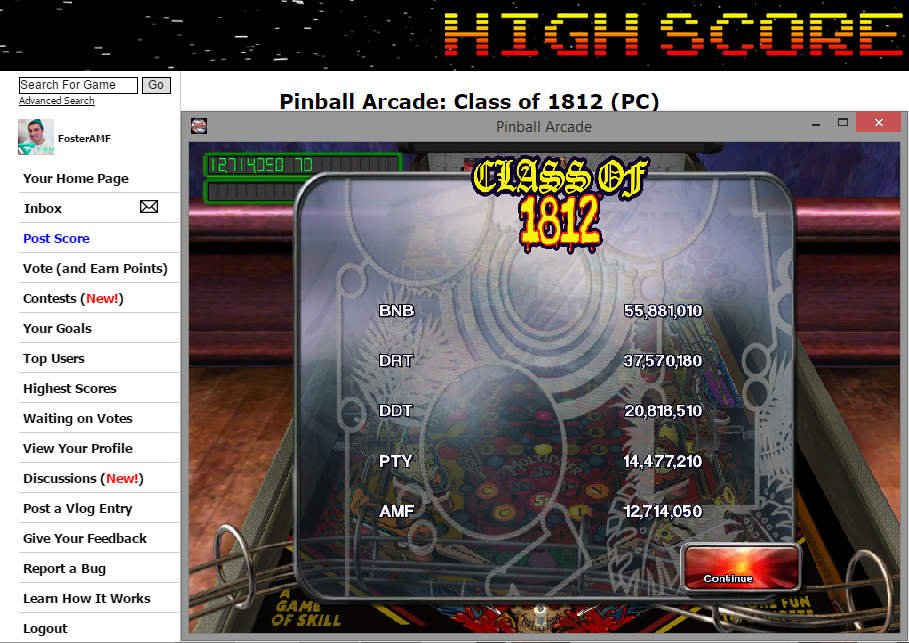
Task: Click the score 20,818,510
Action: click(x=663, y=411)
